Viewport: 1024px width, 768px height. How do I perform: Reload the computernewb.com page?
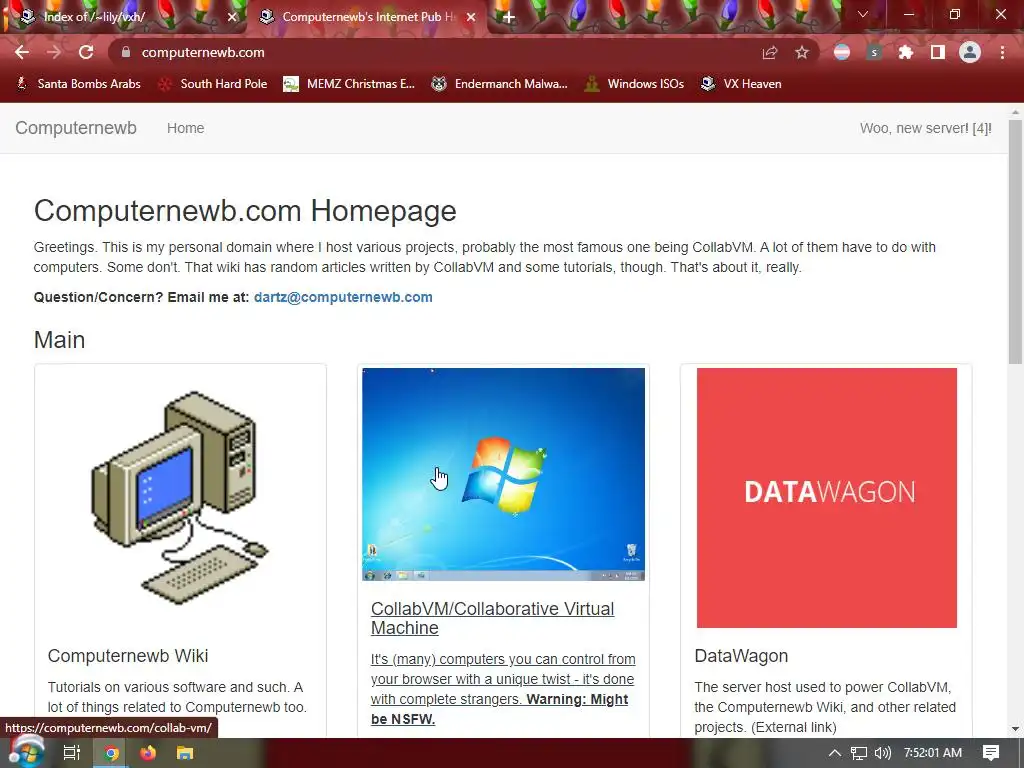click(86, 52)
